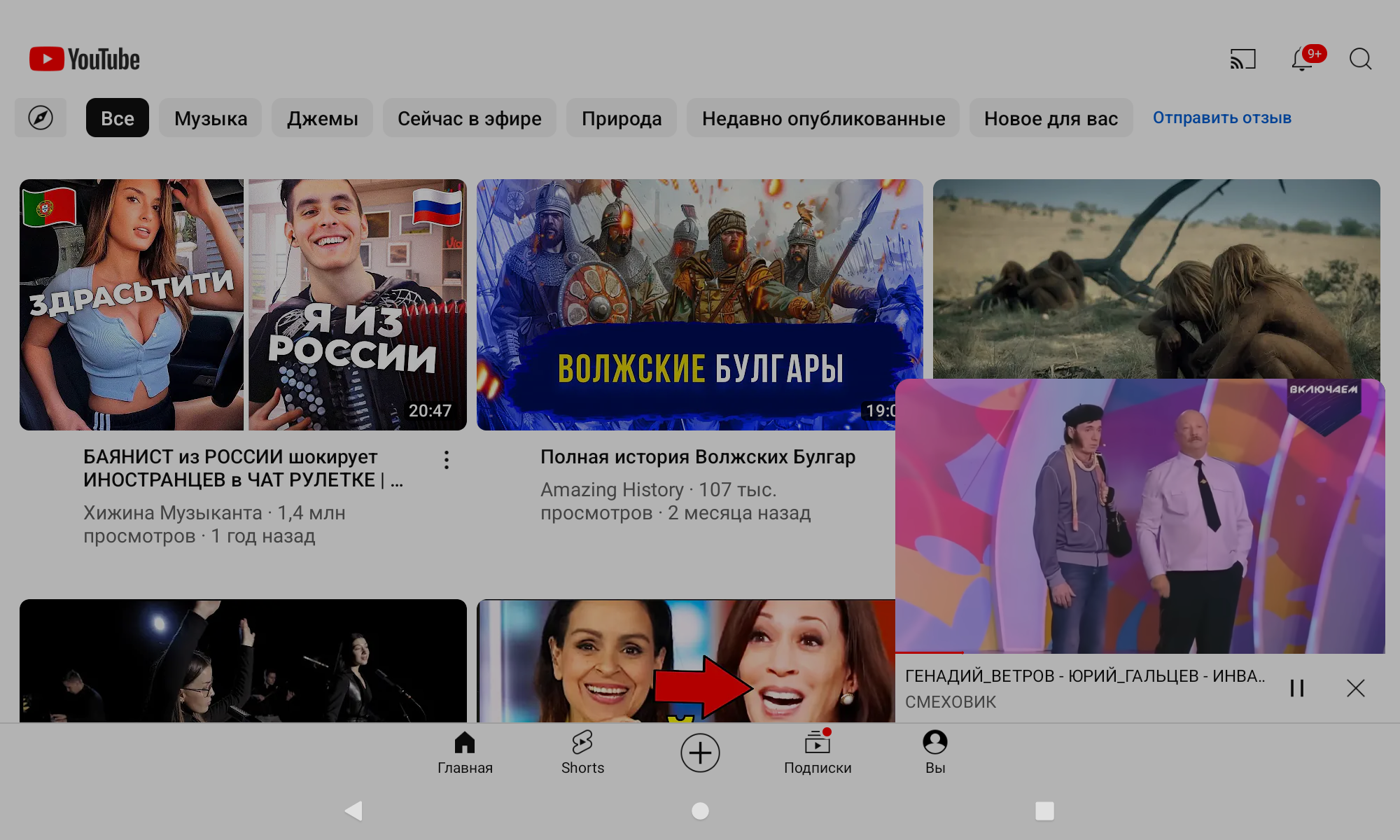Open the two smiling women thumbnail

(x=686, y=660)
